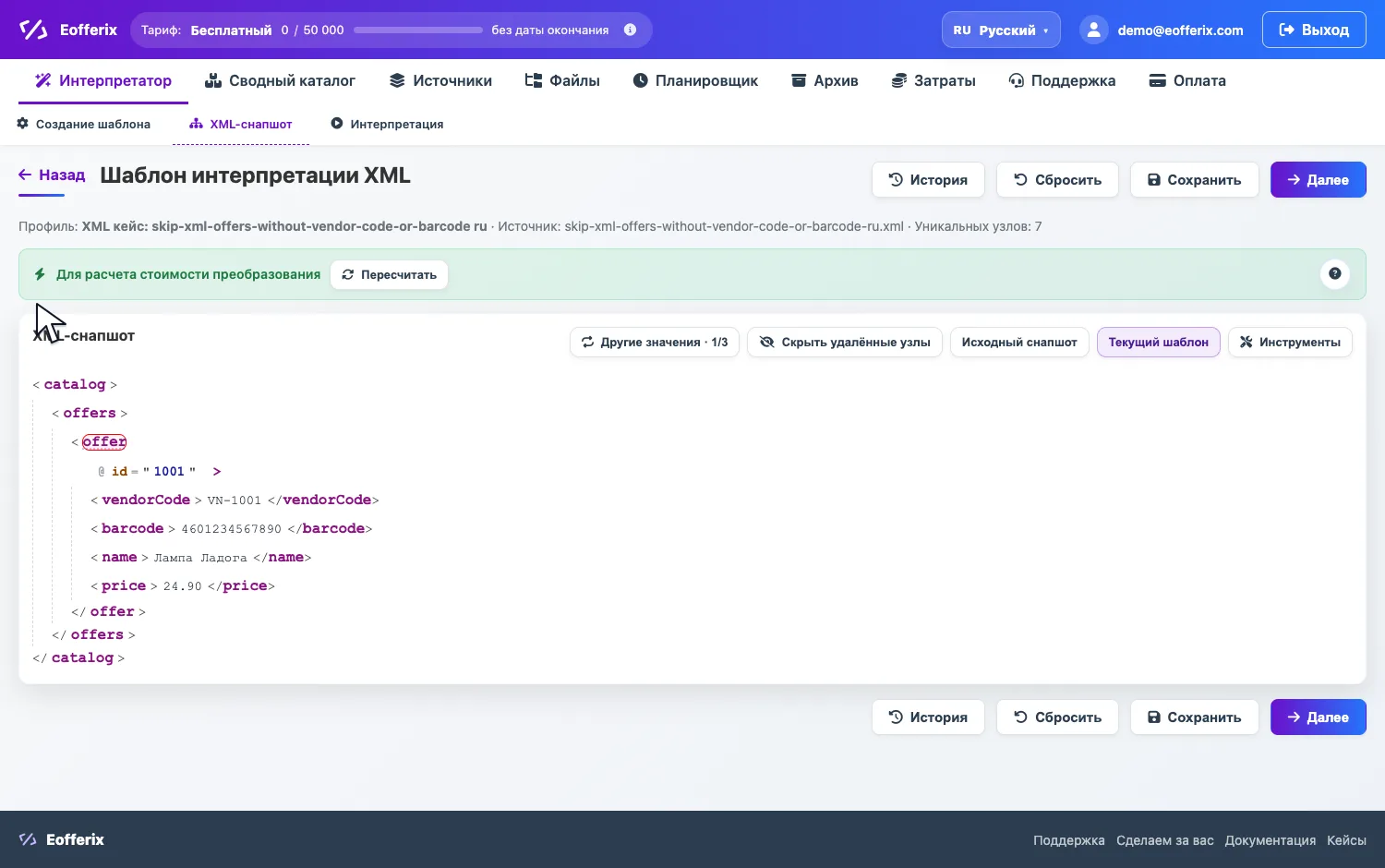Click the opening offers tag
Image resolution: width=1385 pixels, height=868 pixels.
90,413
